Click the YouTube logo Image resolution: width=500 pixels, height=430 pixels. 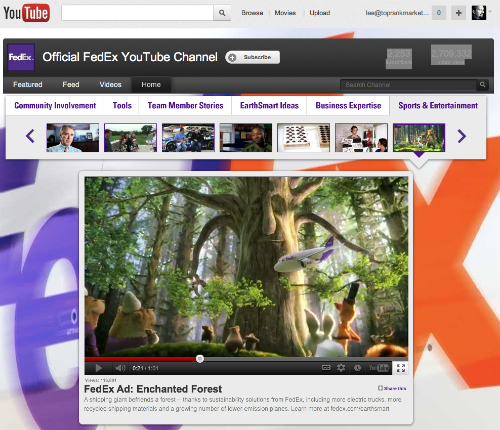[x=27, y=13]
